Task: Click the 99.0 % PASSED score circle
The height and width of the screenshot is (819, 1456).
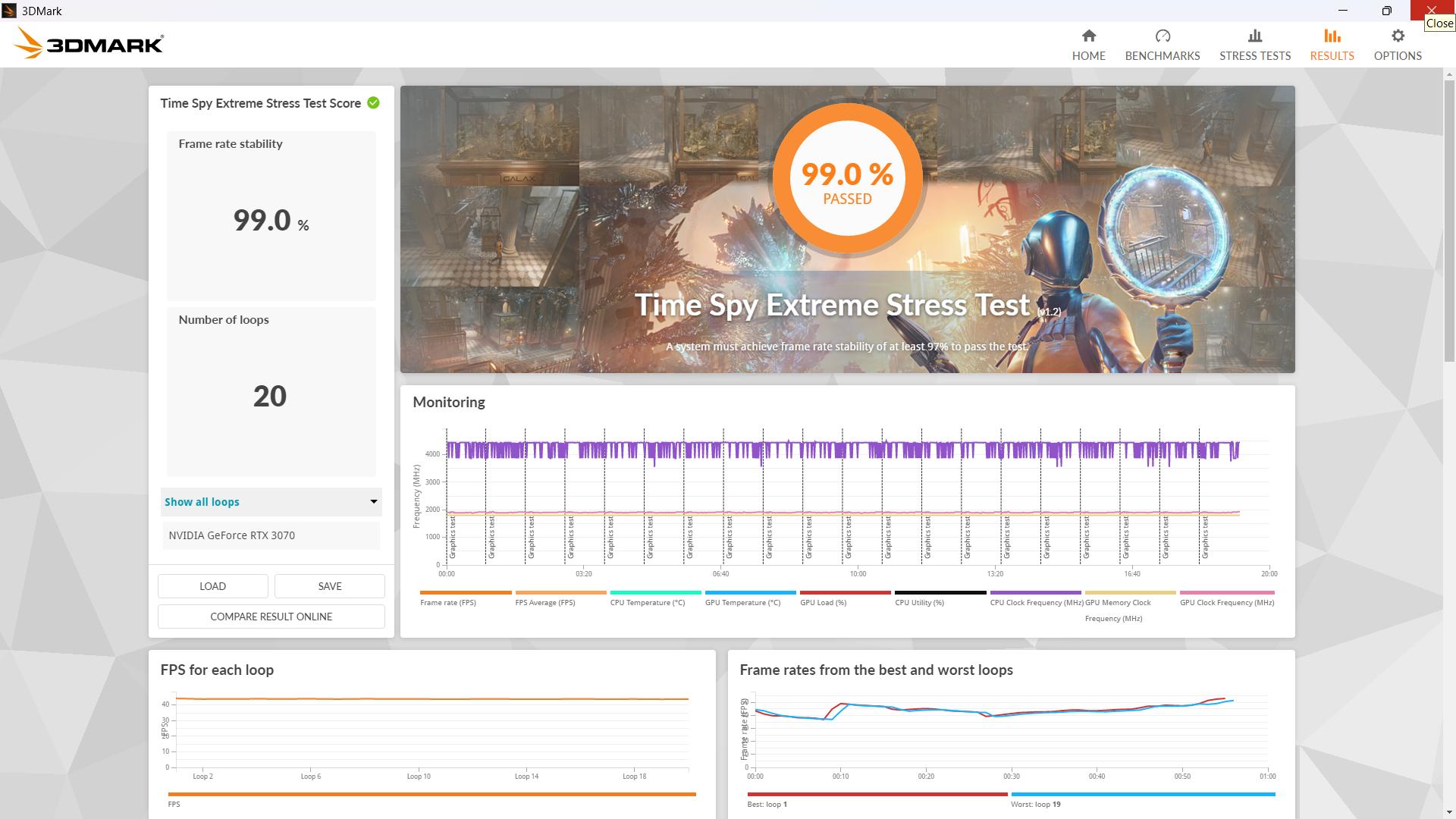Action: (847, 177)
